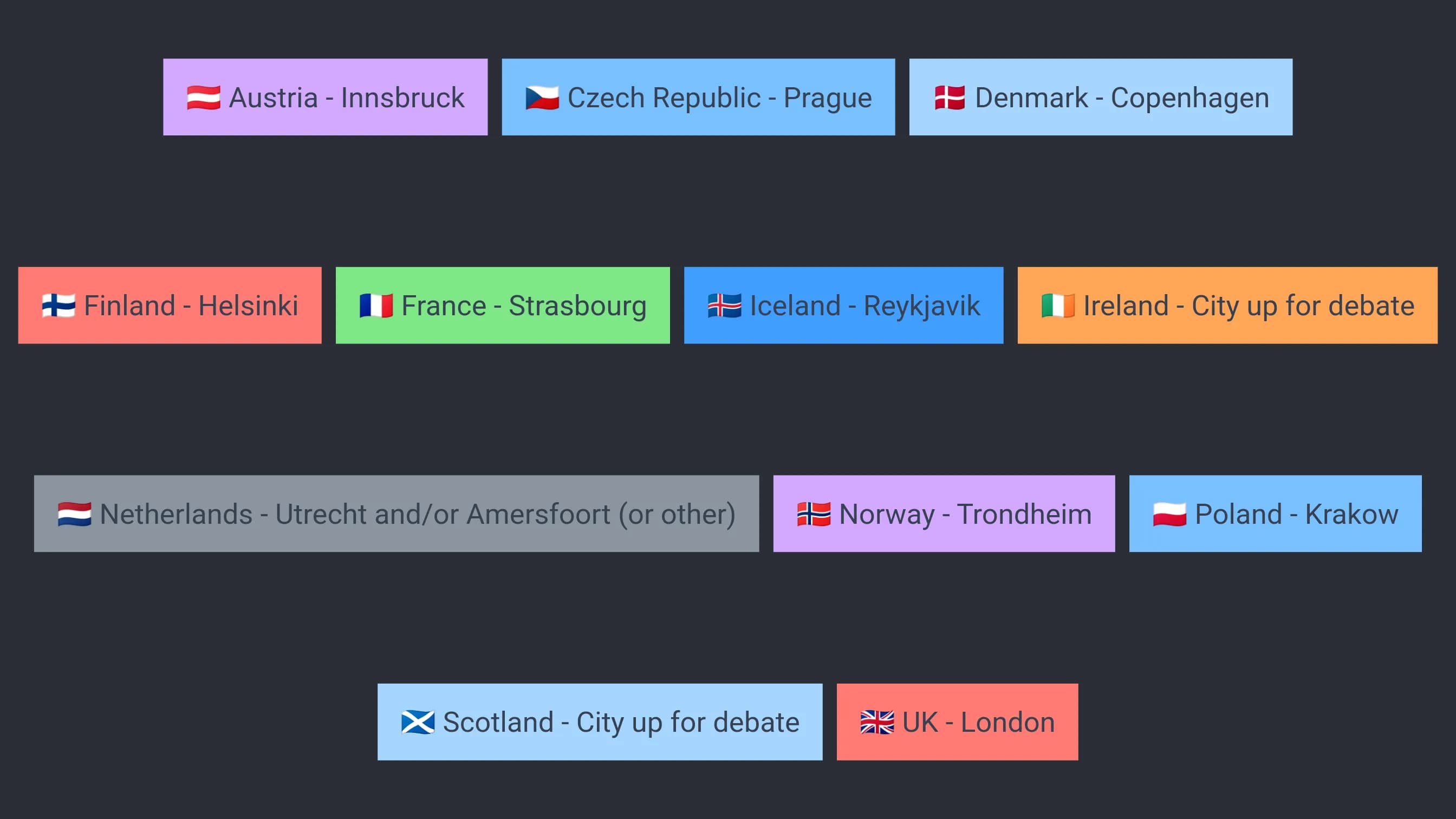Screen dimensions: 1456x819
Task: Click the Denmark flag icon
Action: [950, 98]
